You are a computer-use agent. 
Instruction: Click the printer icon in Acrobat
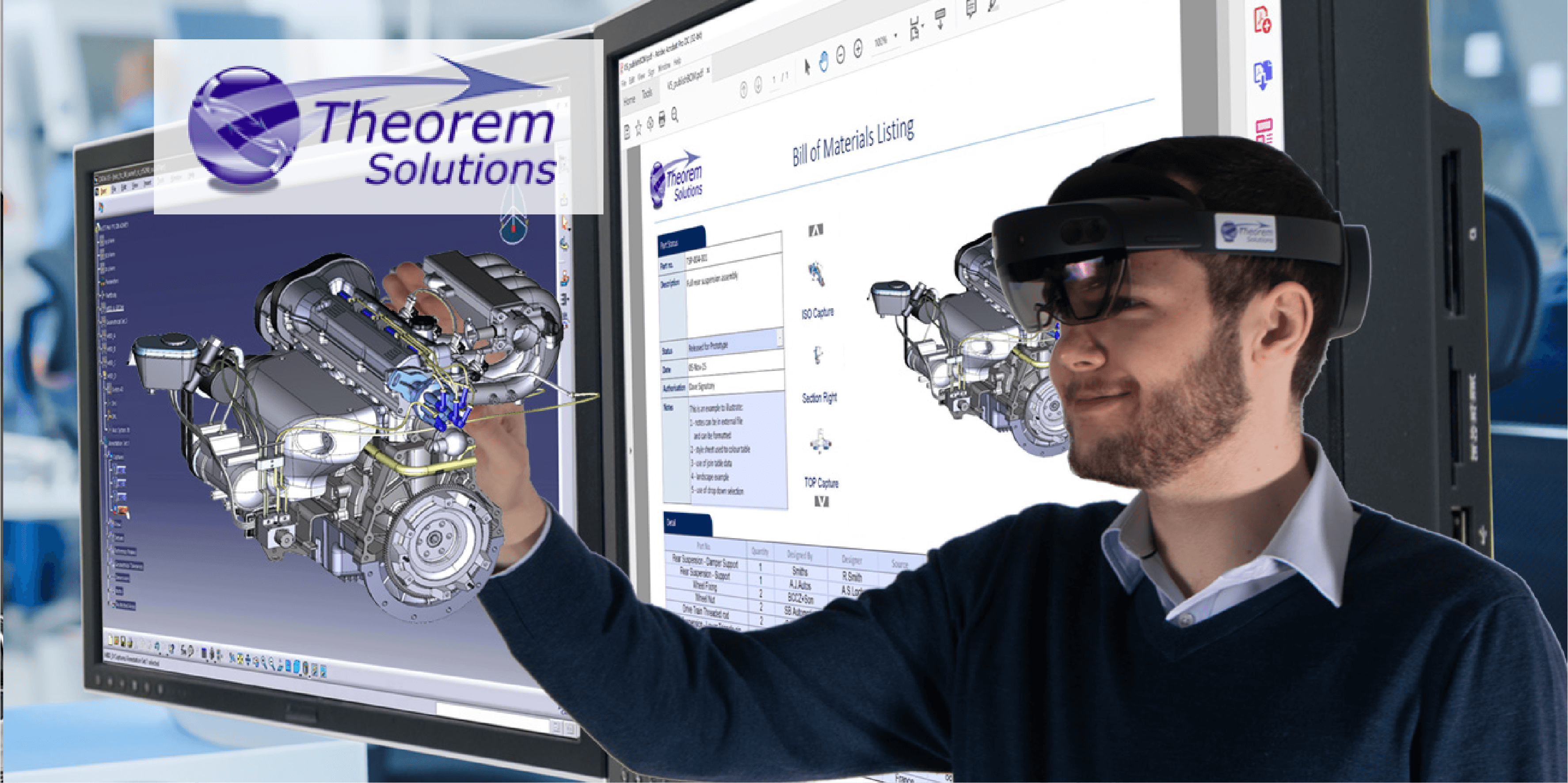pos(662,119)
